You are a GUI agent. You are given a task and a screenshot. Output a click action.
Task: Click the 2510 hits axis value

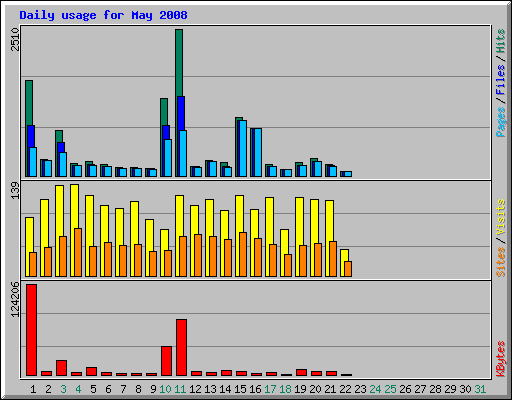tap(15, 39)
